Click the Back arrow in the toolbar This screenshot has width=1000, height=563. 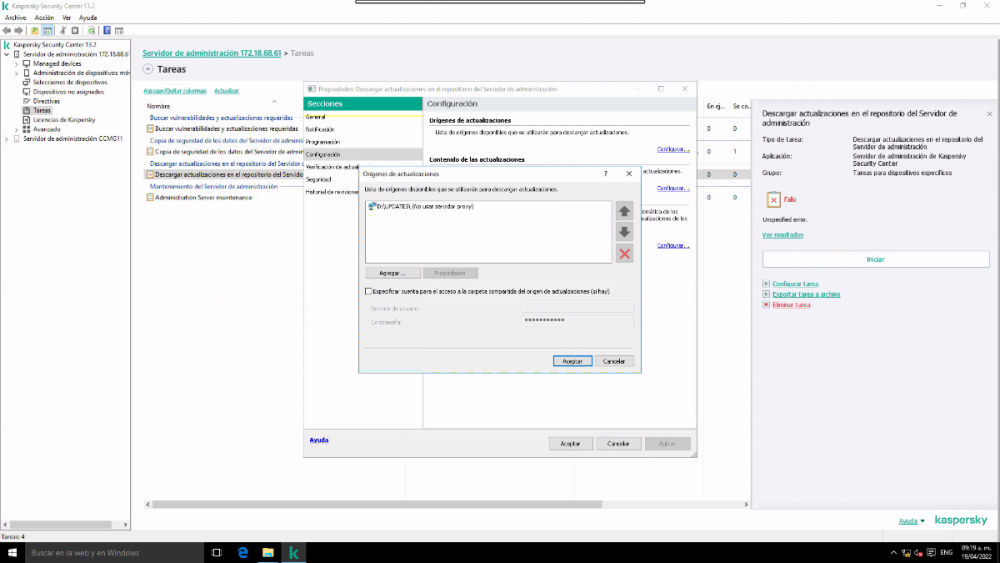point(6,31)
